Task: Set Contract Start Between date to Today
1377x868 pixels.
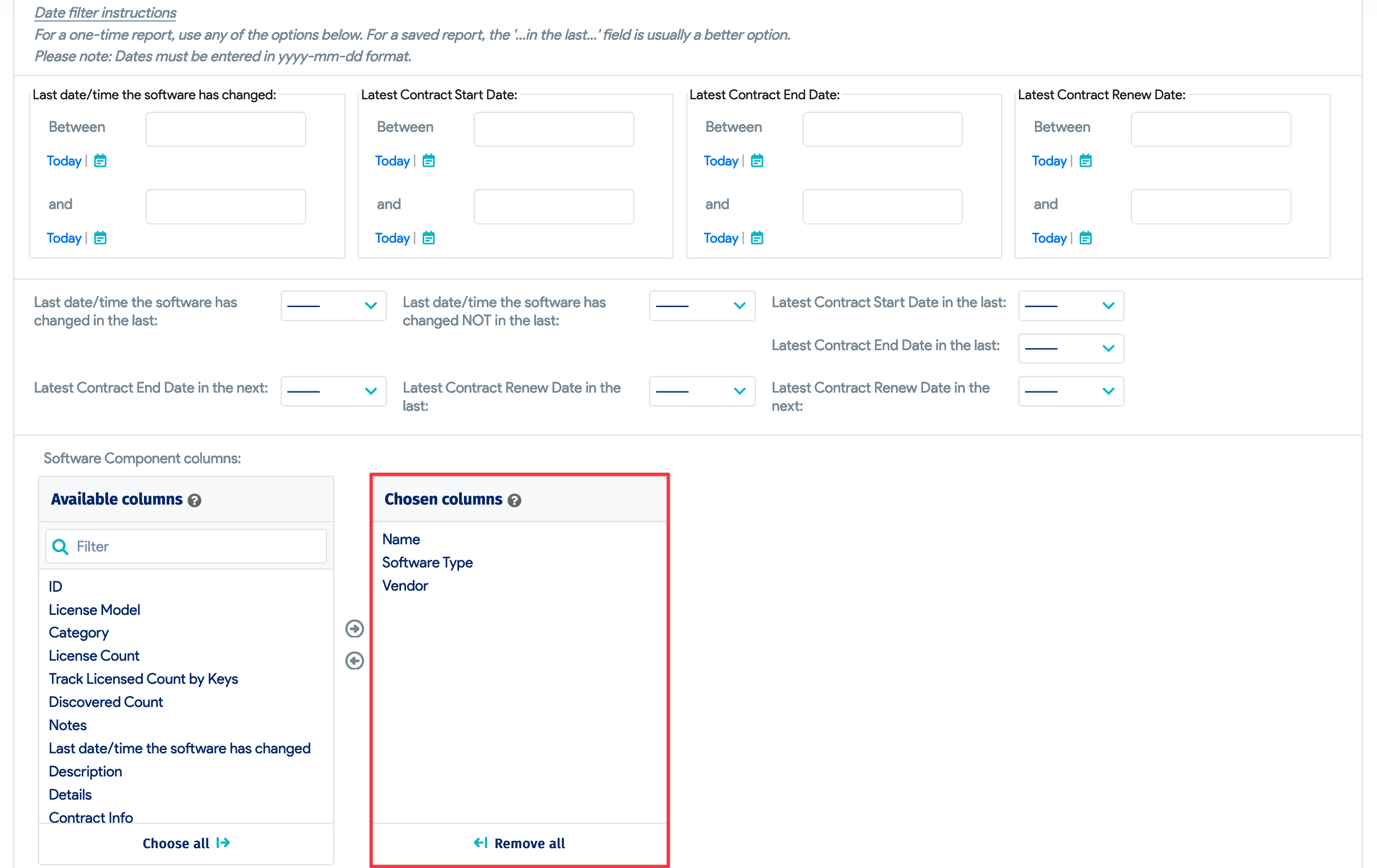Action: 392,161
